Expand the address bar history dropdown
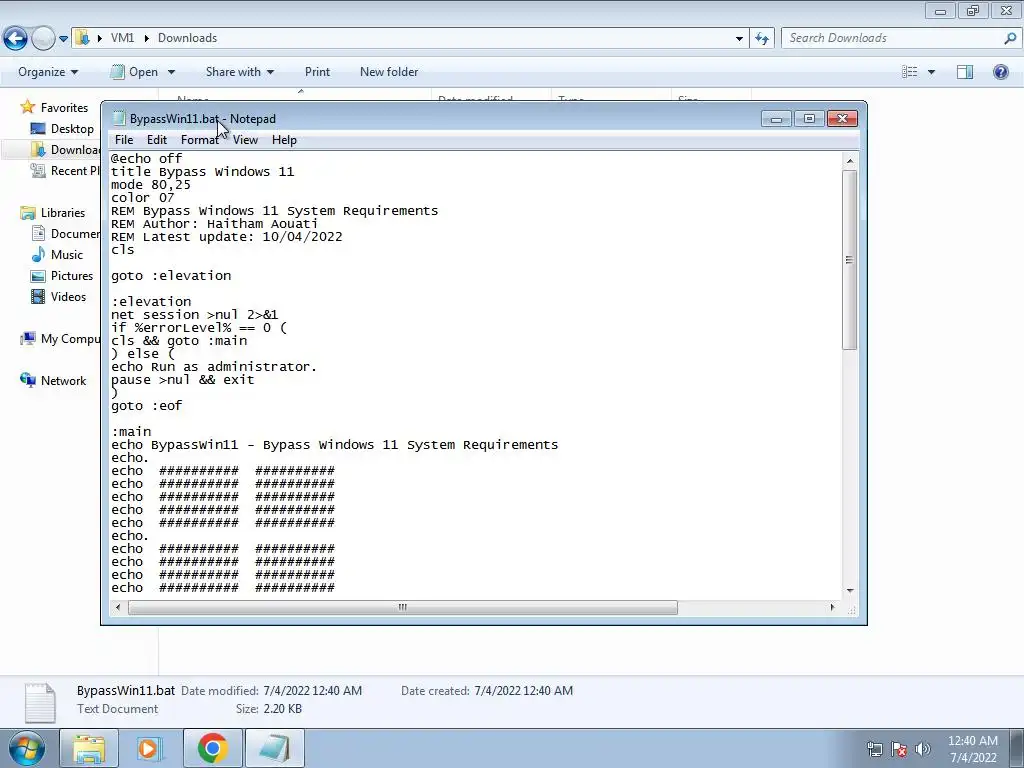Image resolution: width=1024 pixels, height=768 pixels. click(x=739, y=39)
